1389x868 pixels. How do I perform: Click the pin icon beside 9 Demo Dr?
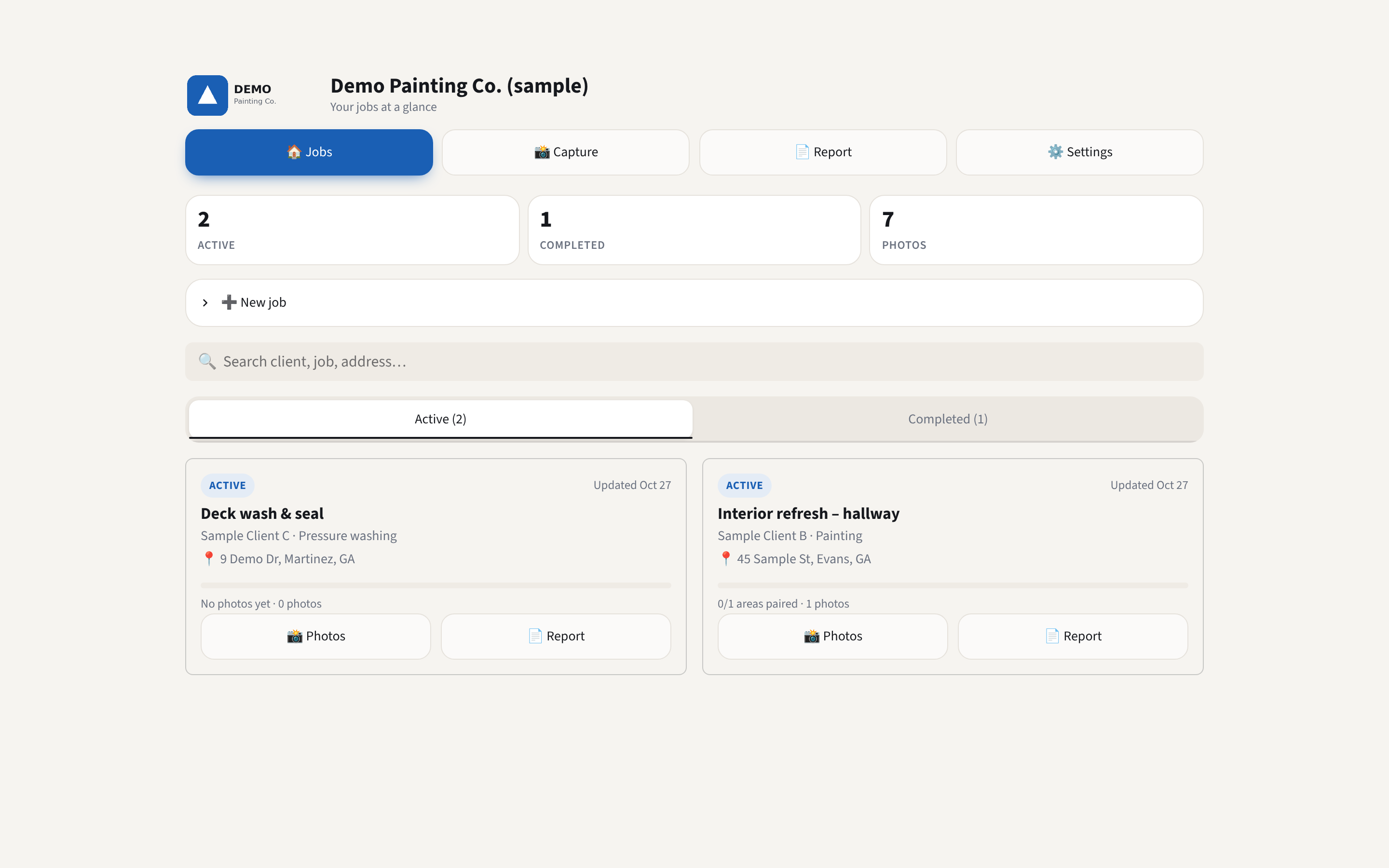pyautogui.click(x=209, y=558)
